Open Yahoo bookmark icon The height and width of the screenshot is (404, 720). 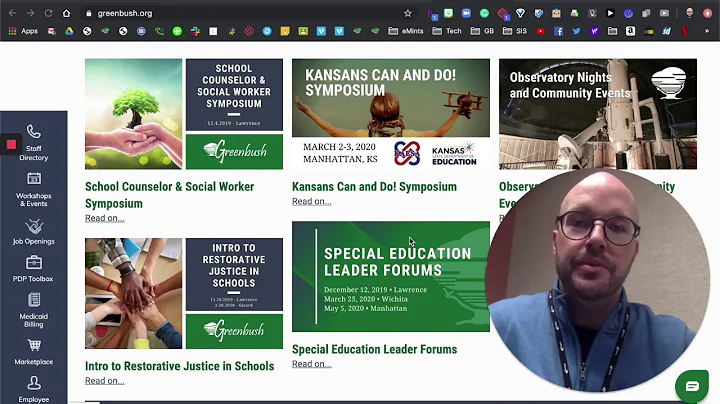[594, 31]
